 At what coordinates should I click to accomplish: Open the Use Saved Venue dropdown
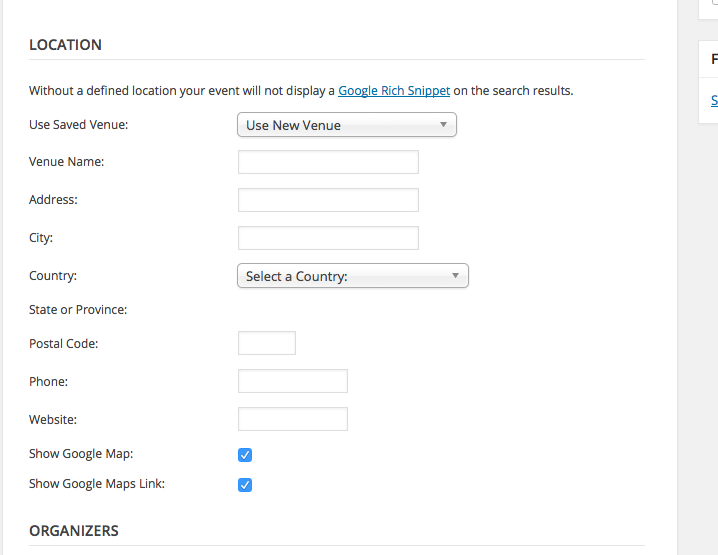pos(346,125)
